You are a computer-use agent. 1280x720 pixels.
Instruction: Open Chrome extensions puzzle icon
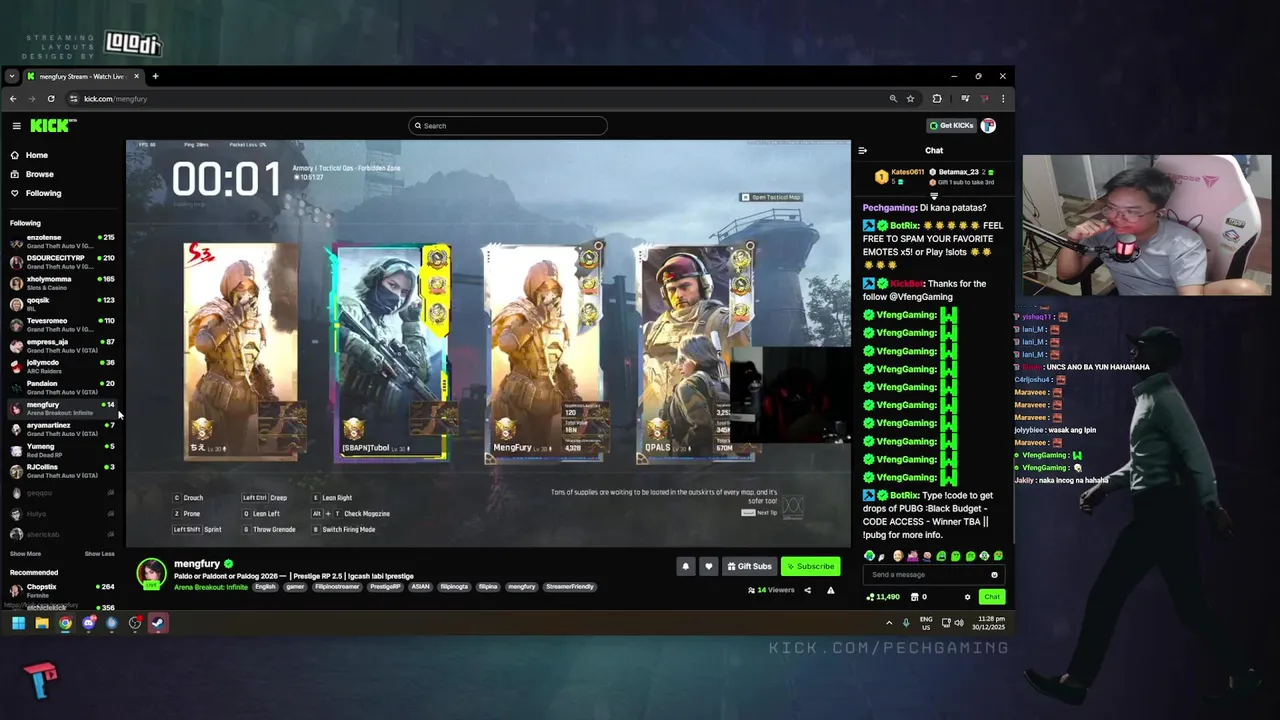click(937, 99)
